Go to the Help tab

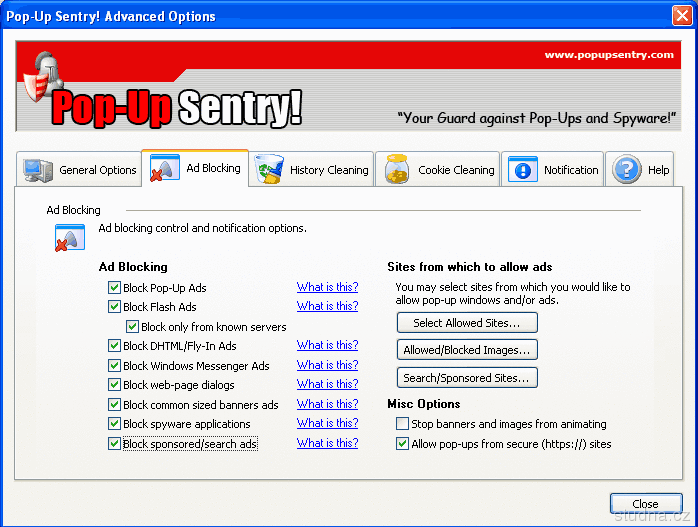[640, 170]
